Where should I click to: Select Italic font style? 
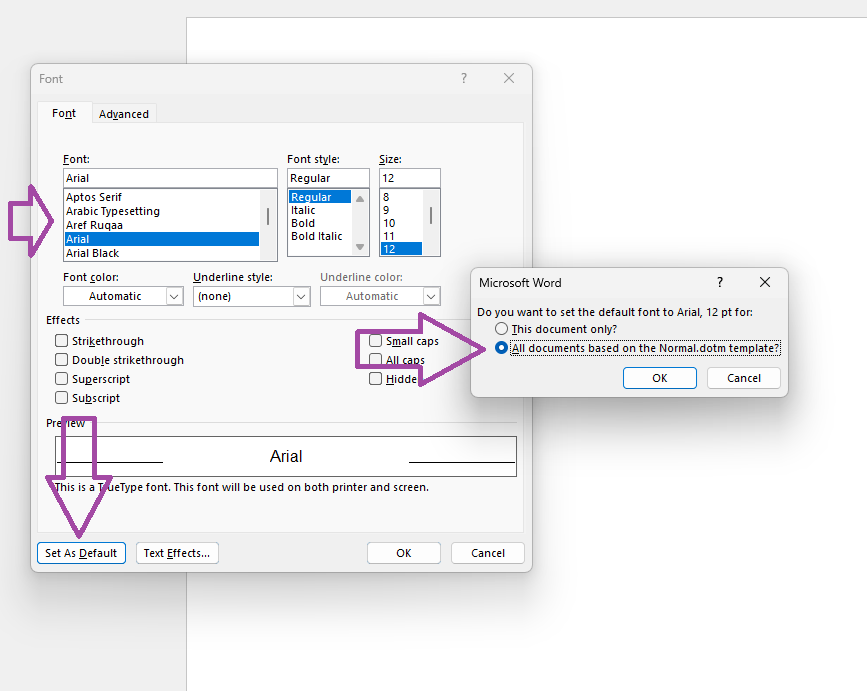(320, 210)
